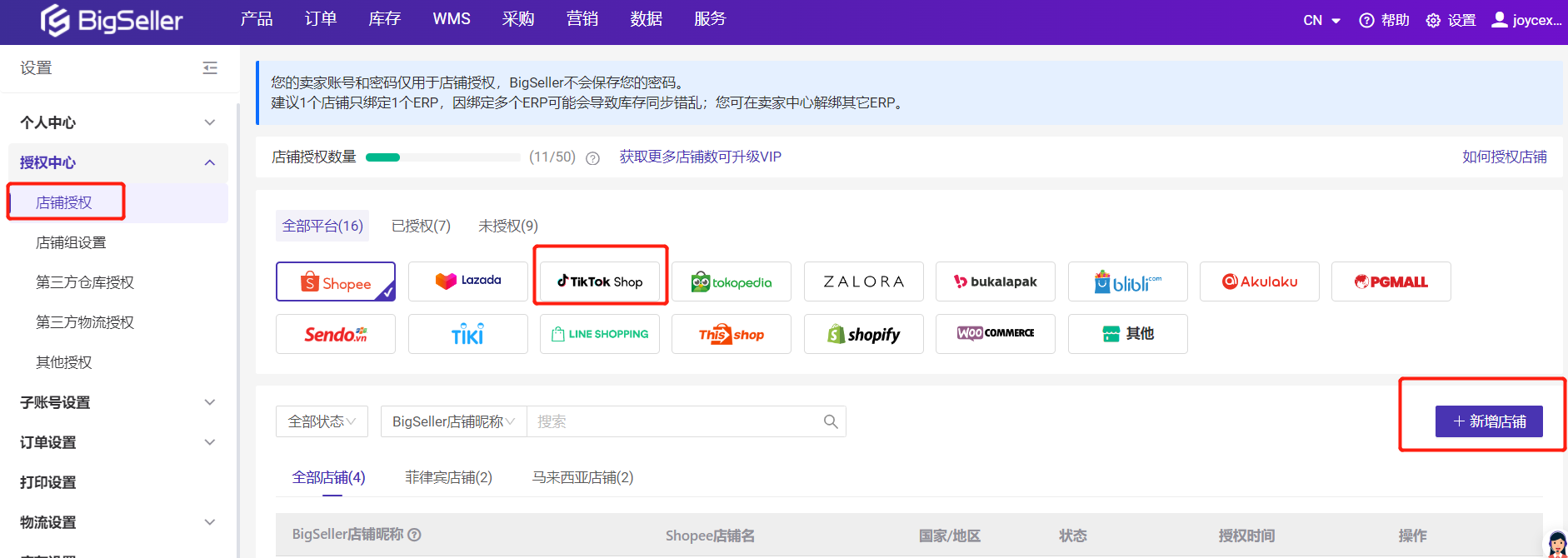Focus the 搜索 store search field
Viewport: 1568px width, 558px height.
[x=675, y=421]
